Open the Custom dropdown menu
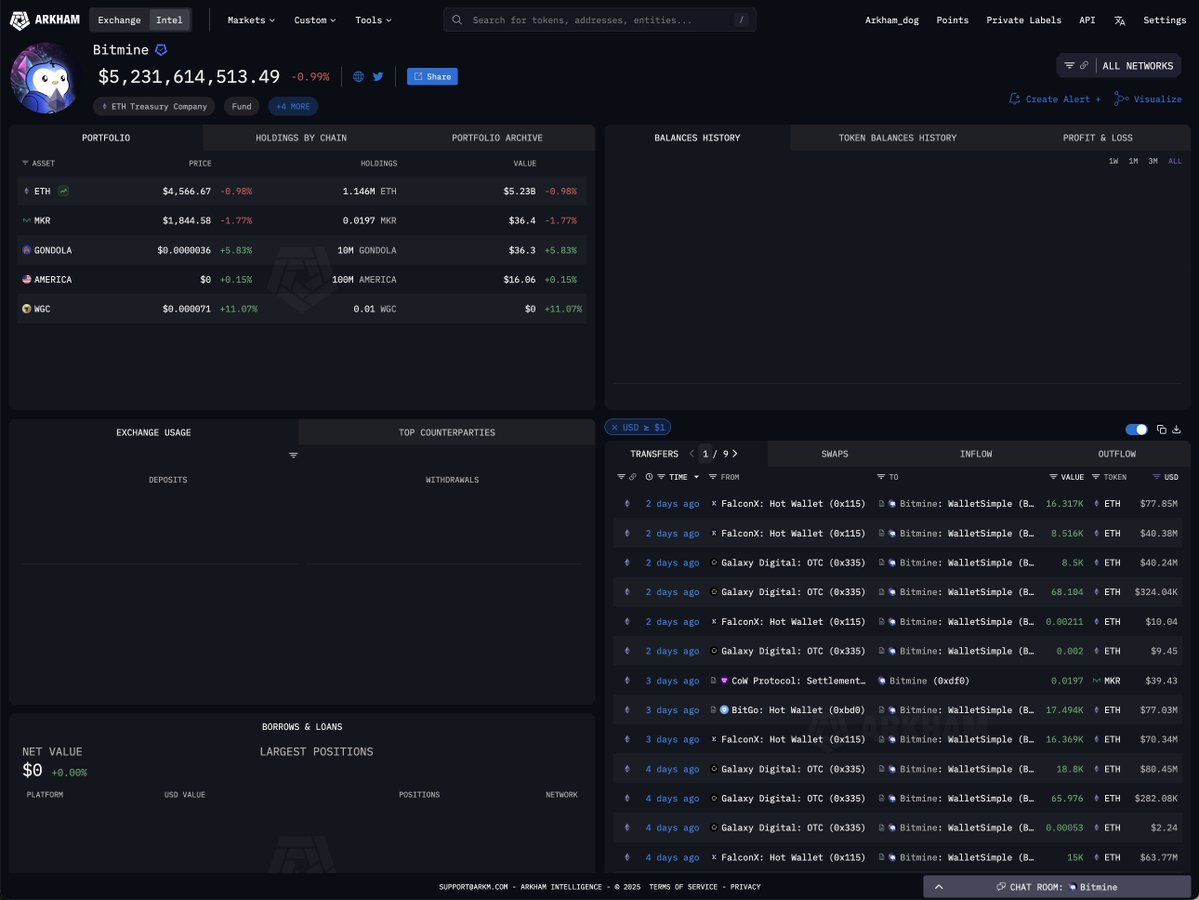This screenshot has height=900, width=1199. pos(315,20)
